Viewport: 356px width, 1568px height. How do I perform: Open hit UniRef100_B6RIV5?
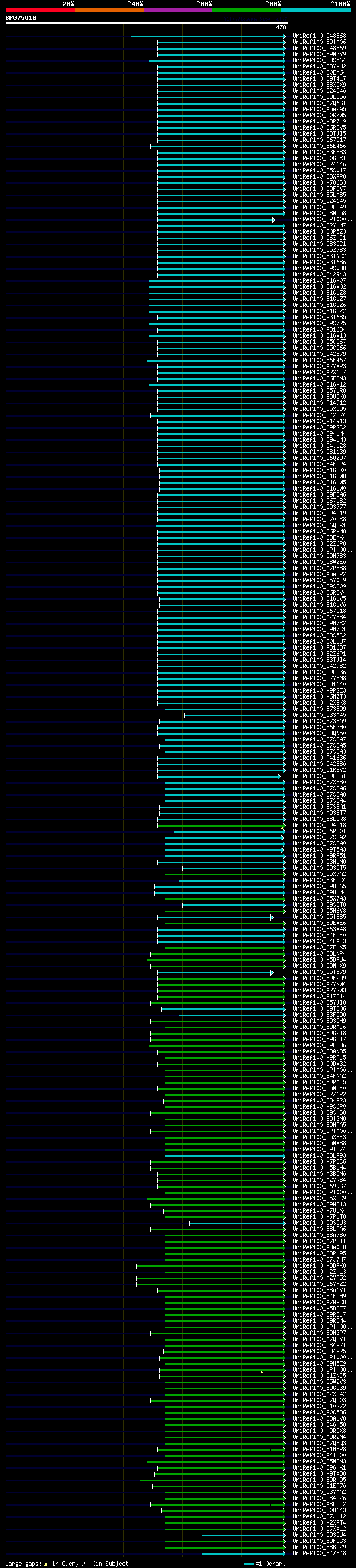click(x=319, y=127)
